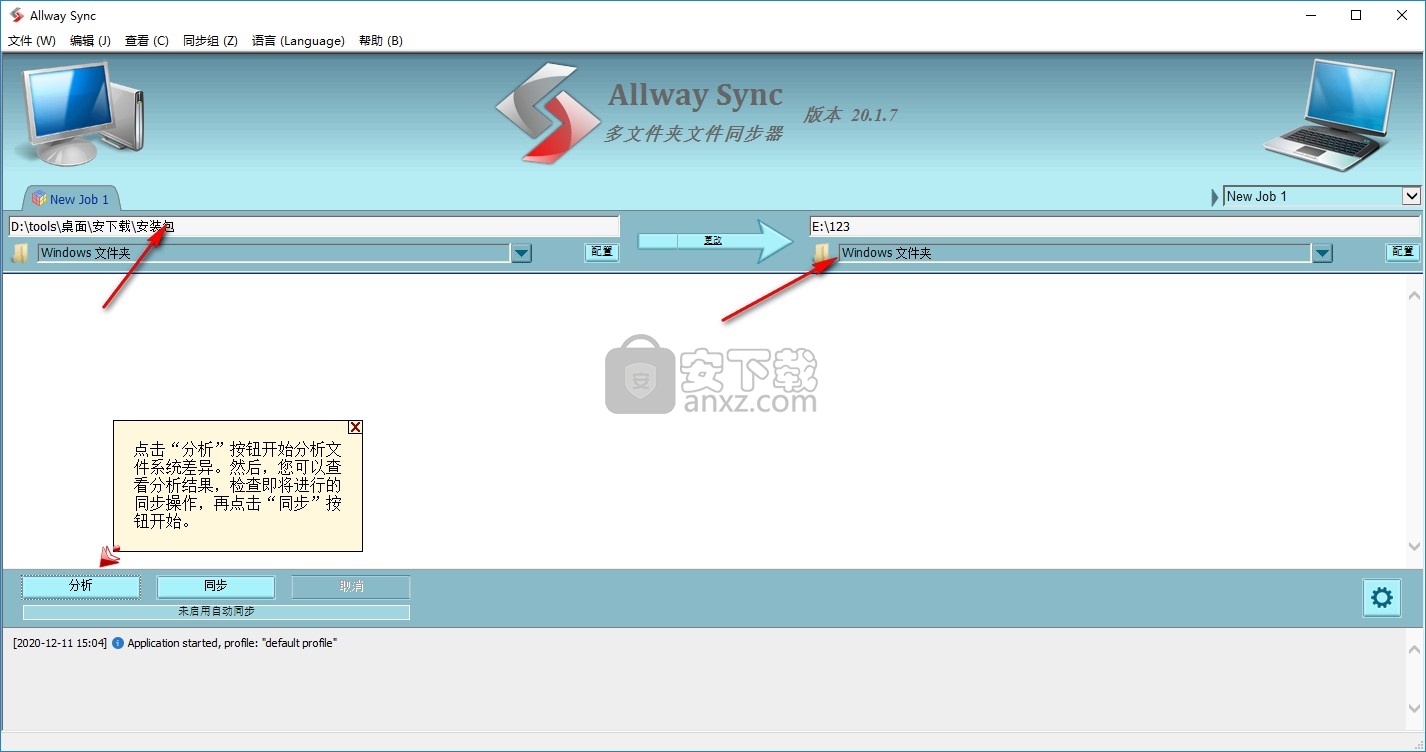Expand left Windows 文件夹 type dropdown
Image resolution: width=1426 pixels, height=752 pixels.
point(521,254)
